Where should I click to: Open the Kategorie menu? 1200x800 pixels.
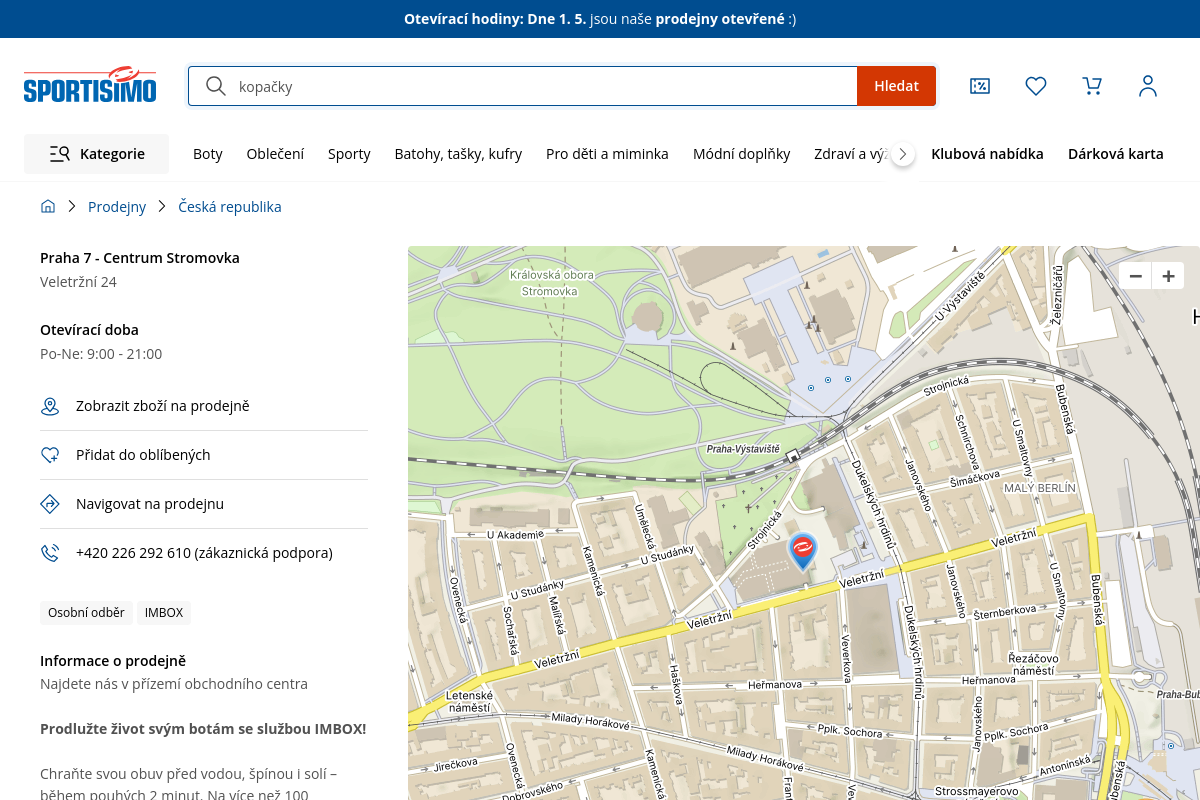(x=97, y=154)
